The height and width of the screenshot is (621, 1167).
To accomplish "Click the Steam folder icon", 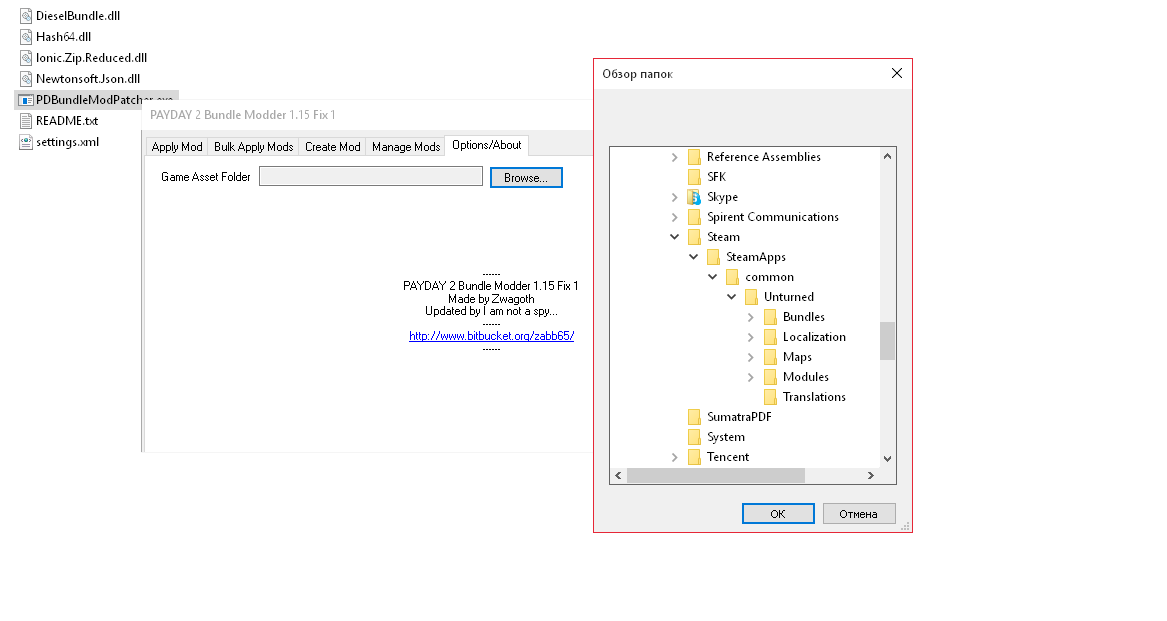I will pyautogui.click(x=694, y=238).
